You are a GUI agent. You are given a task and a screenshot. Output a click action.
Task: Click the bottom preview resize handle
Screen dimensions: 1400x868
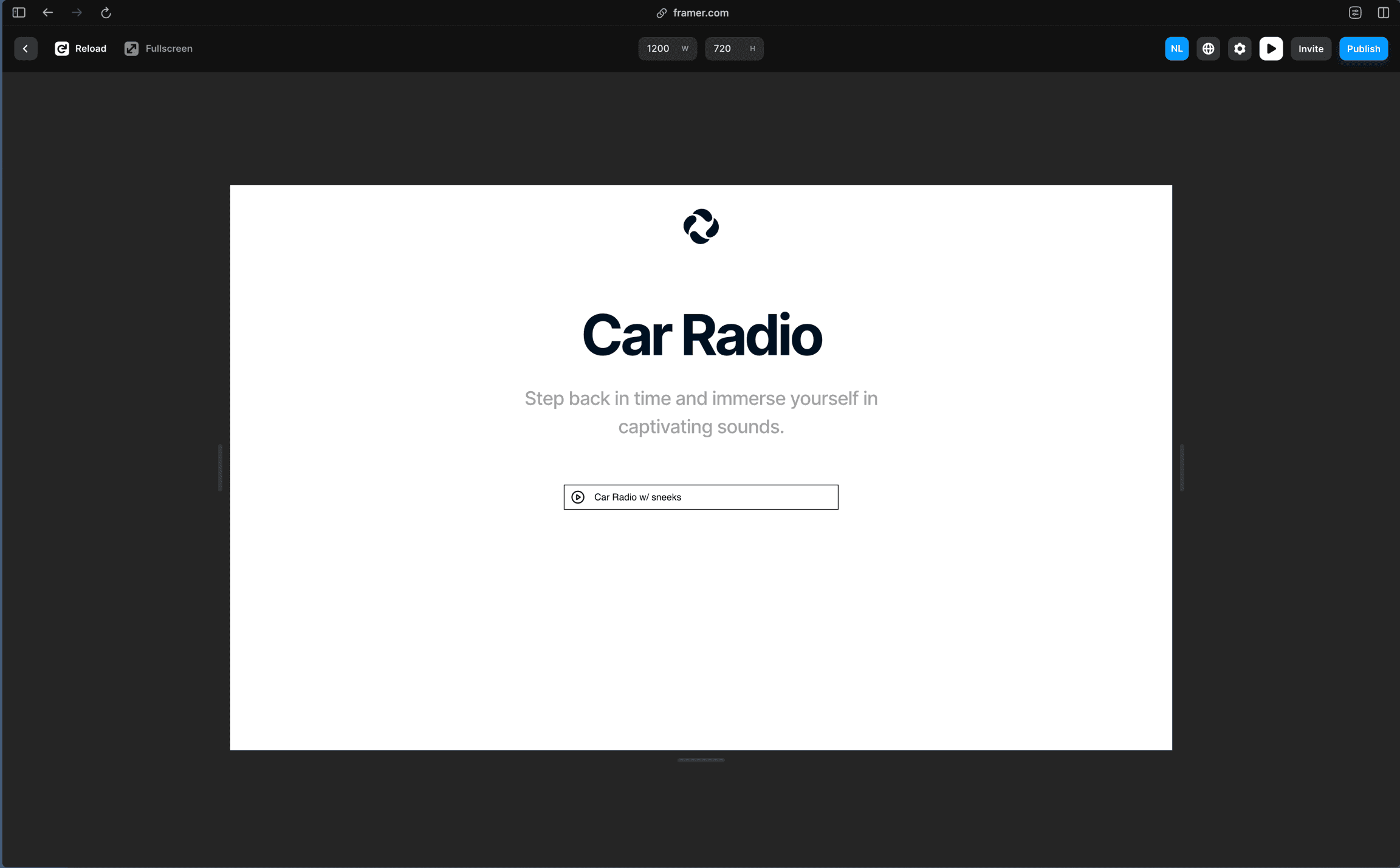(x=701, y=760)
